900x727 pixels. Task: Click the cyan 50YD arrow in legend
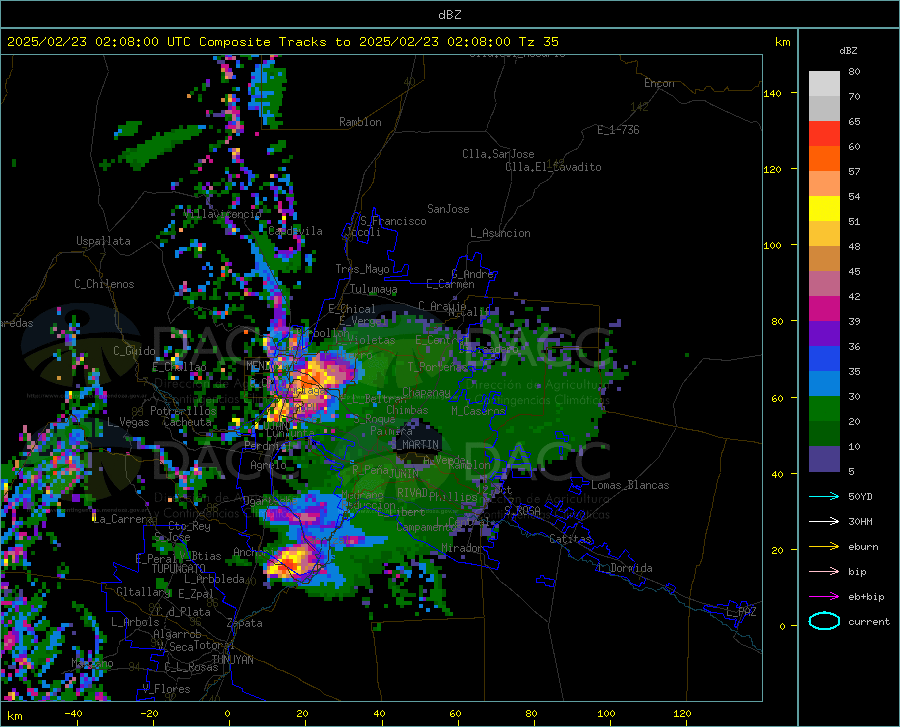pos(824,496)
